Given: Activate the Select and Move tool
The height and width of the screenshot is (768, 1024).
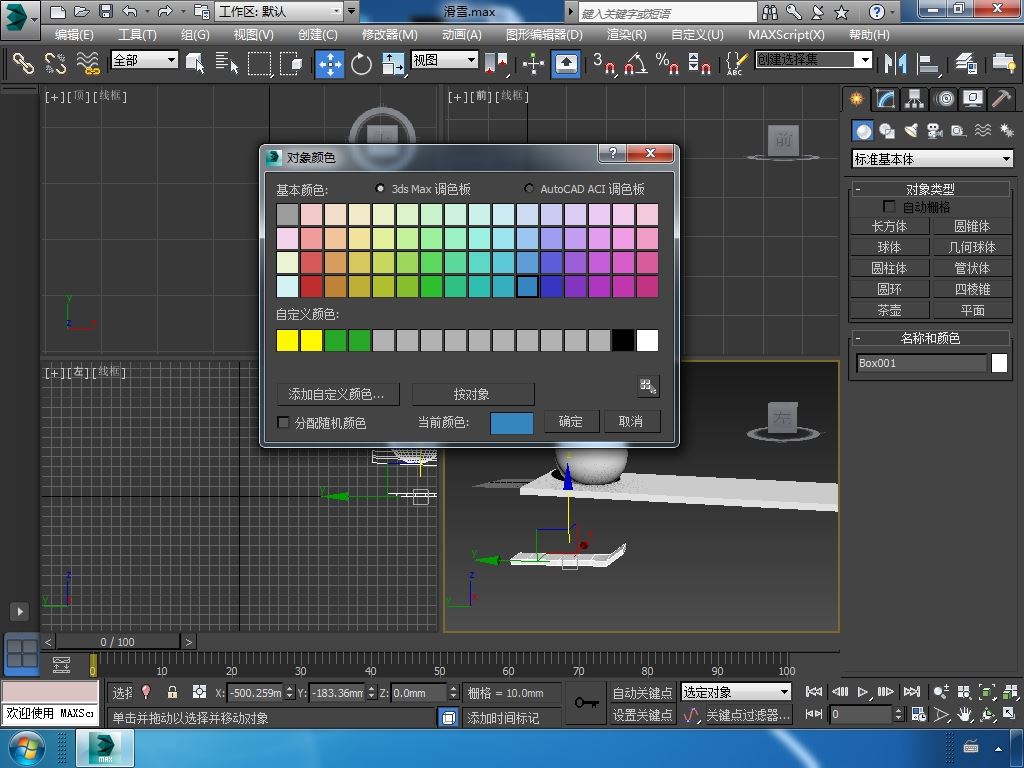Looking at the screenshot, I should (x=330, y=64).
